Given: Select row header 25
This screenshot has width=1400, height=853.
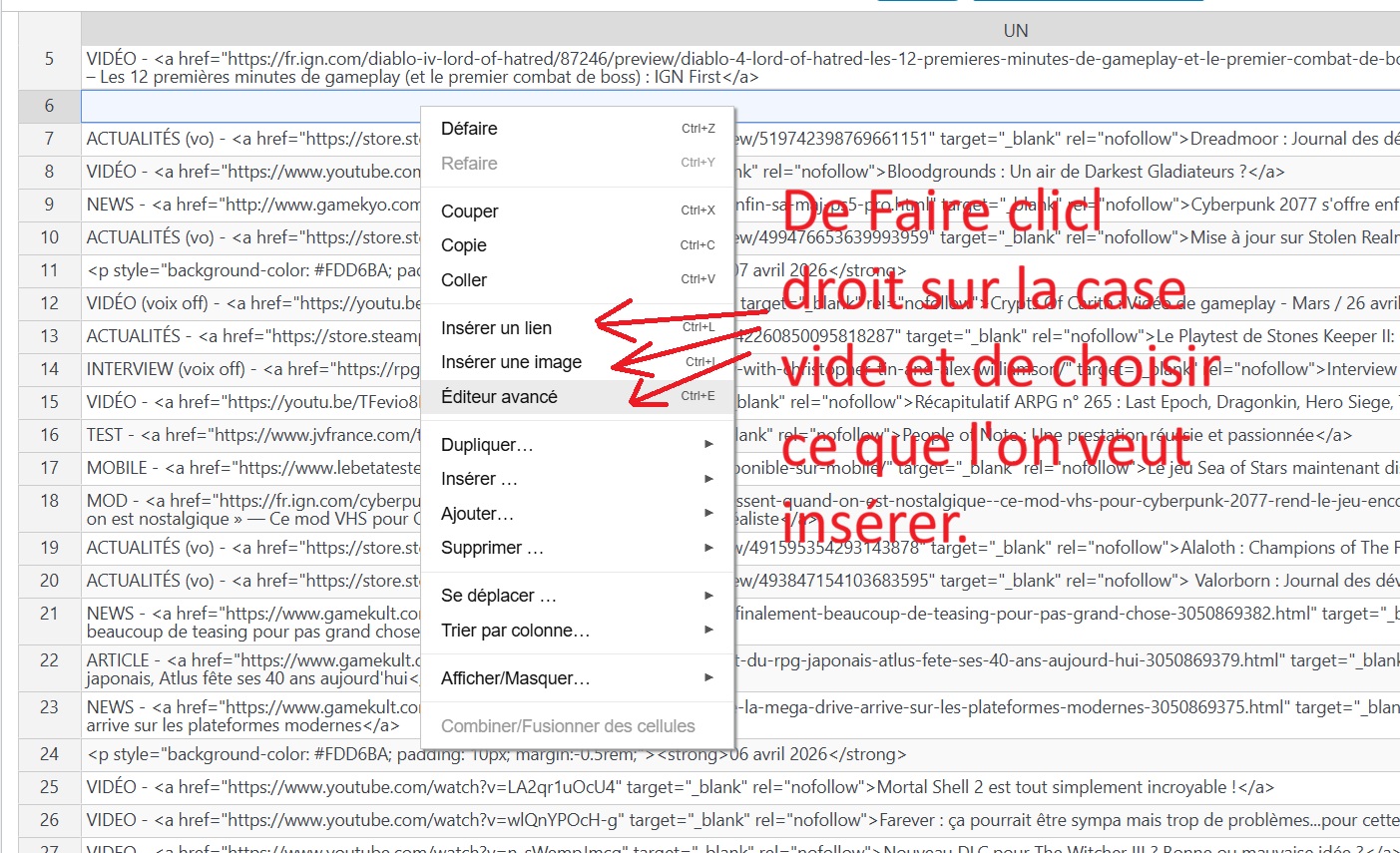Looking at the screenshot, I should (50, 787).
